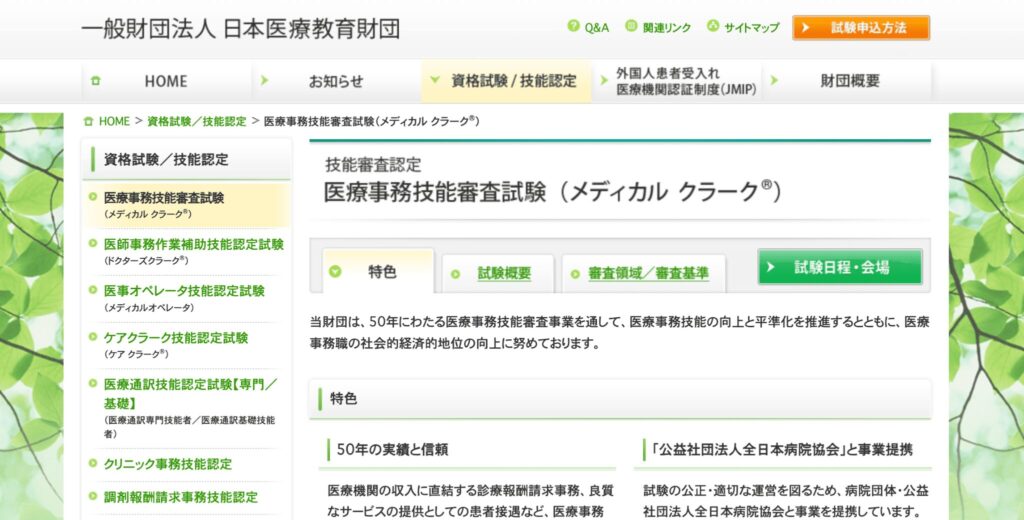Click the 関連リンク green icon
Image resolution: width=1024 pixels, height=520 pixels.
pos(631,26)
